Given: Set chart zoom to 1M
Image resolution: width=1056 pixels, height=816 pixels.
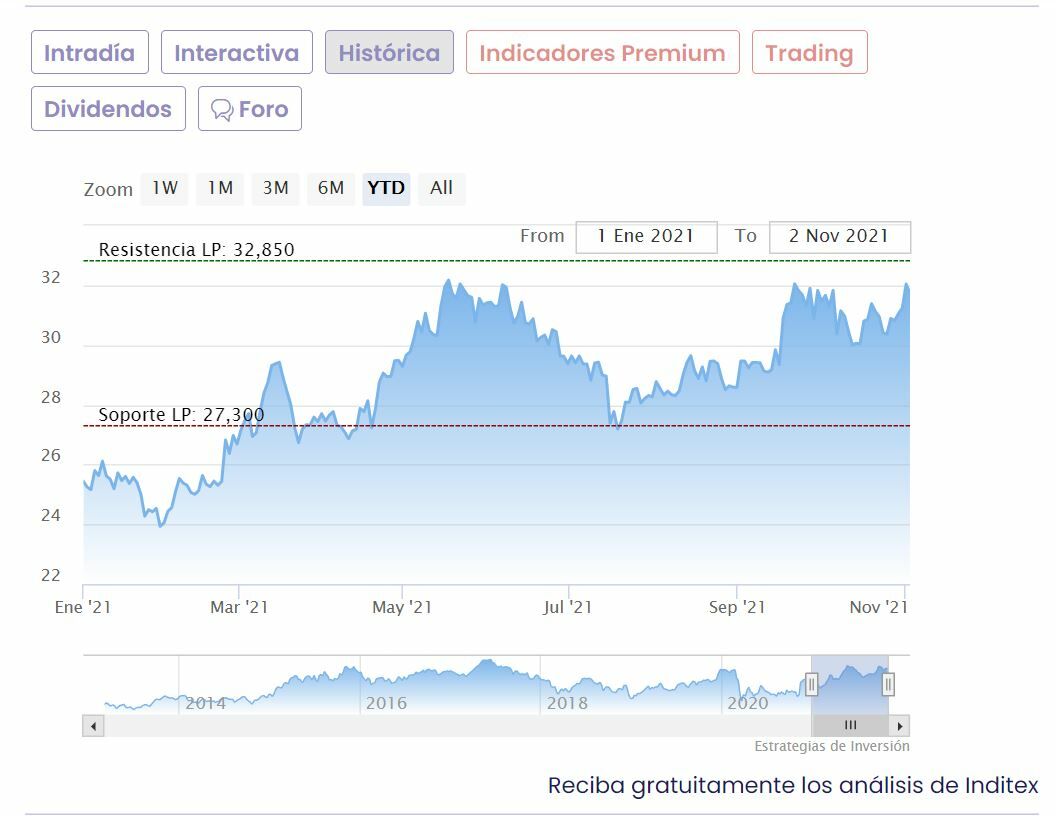Looking at the screenshot, I should pos(220,188).
